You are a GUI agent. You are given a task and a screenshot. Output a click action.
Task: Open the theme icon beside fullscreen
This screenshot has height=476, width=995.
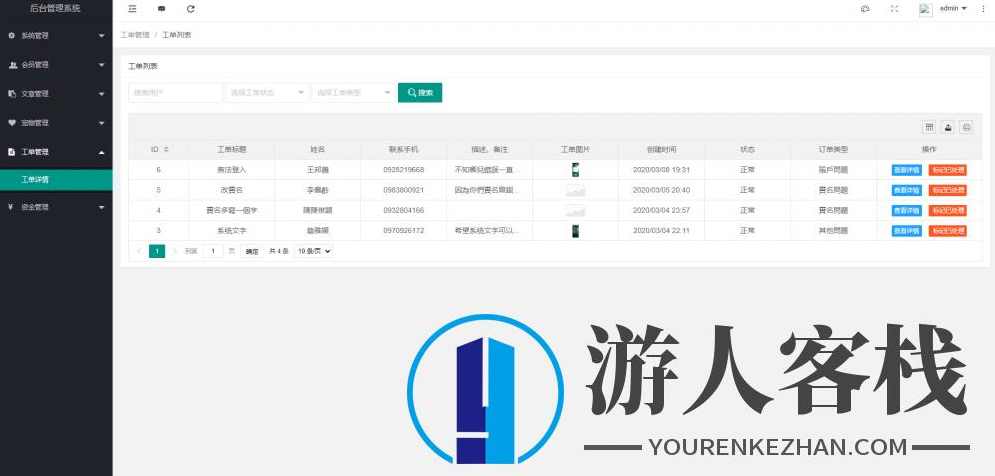(864, 9)
